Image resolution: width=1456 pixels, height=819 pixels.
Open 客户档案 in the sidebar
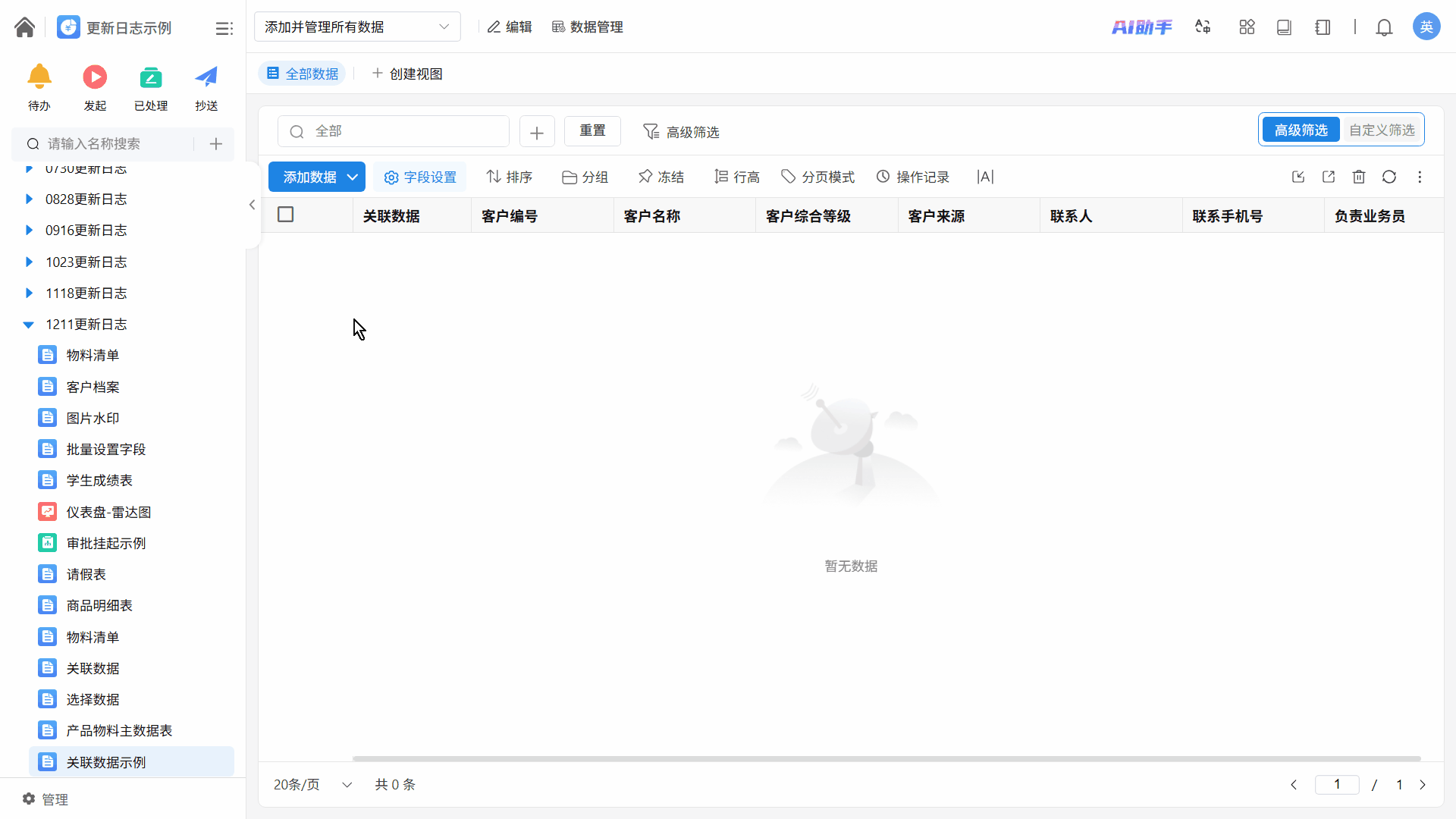click(93, 387)
